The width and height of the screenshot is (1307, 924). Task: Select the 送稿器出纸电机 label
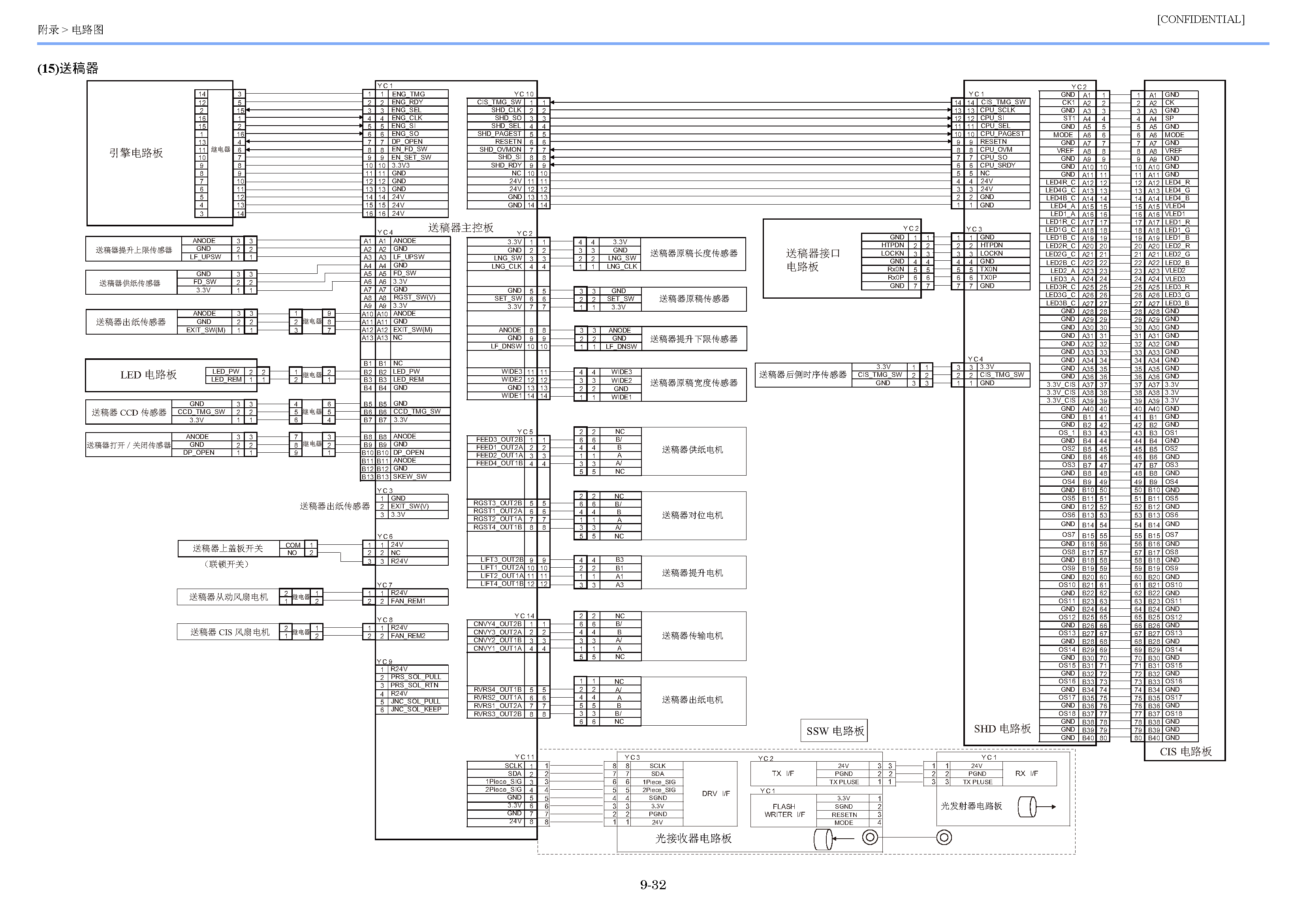692,700
